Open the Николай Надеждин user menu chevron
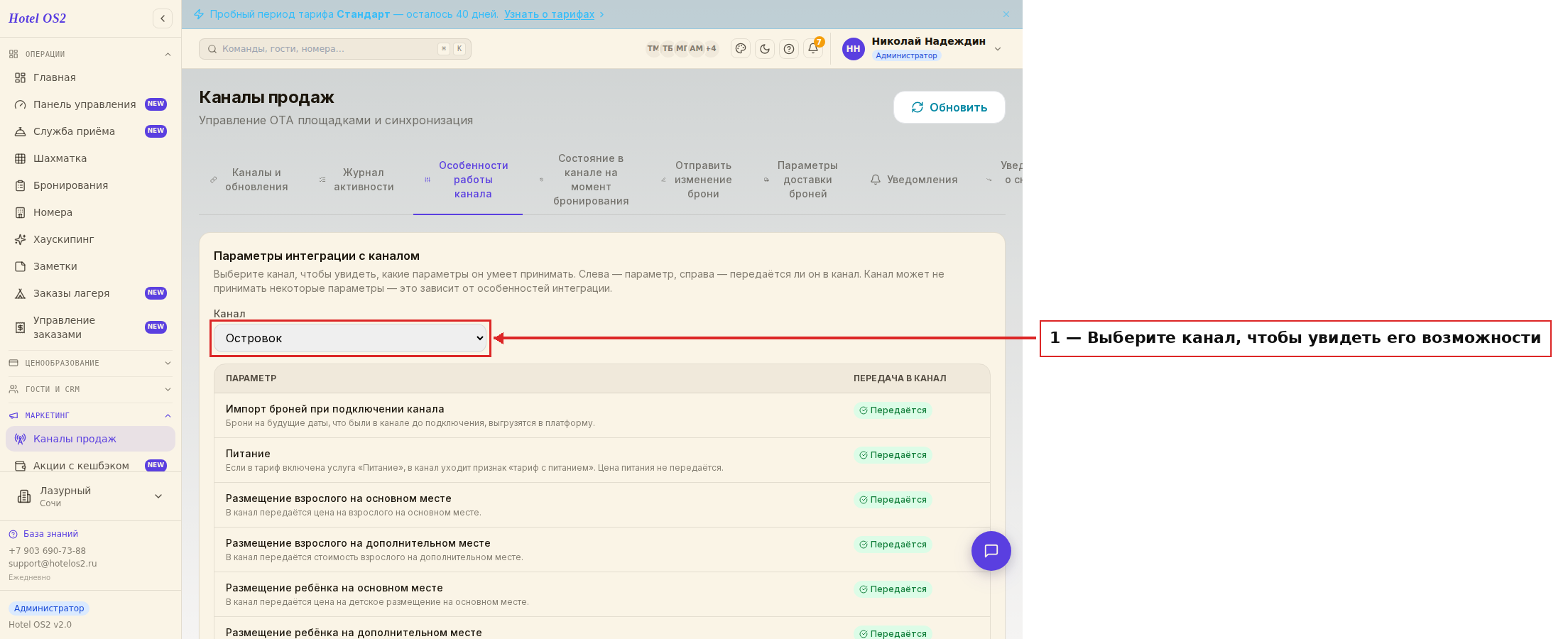1568x639 pixels. pos(998,49)
